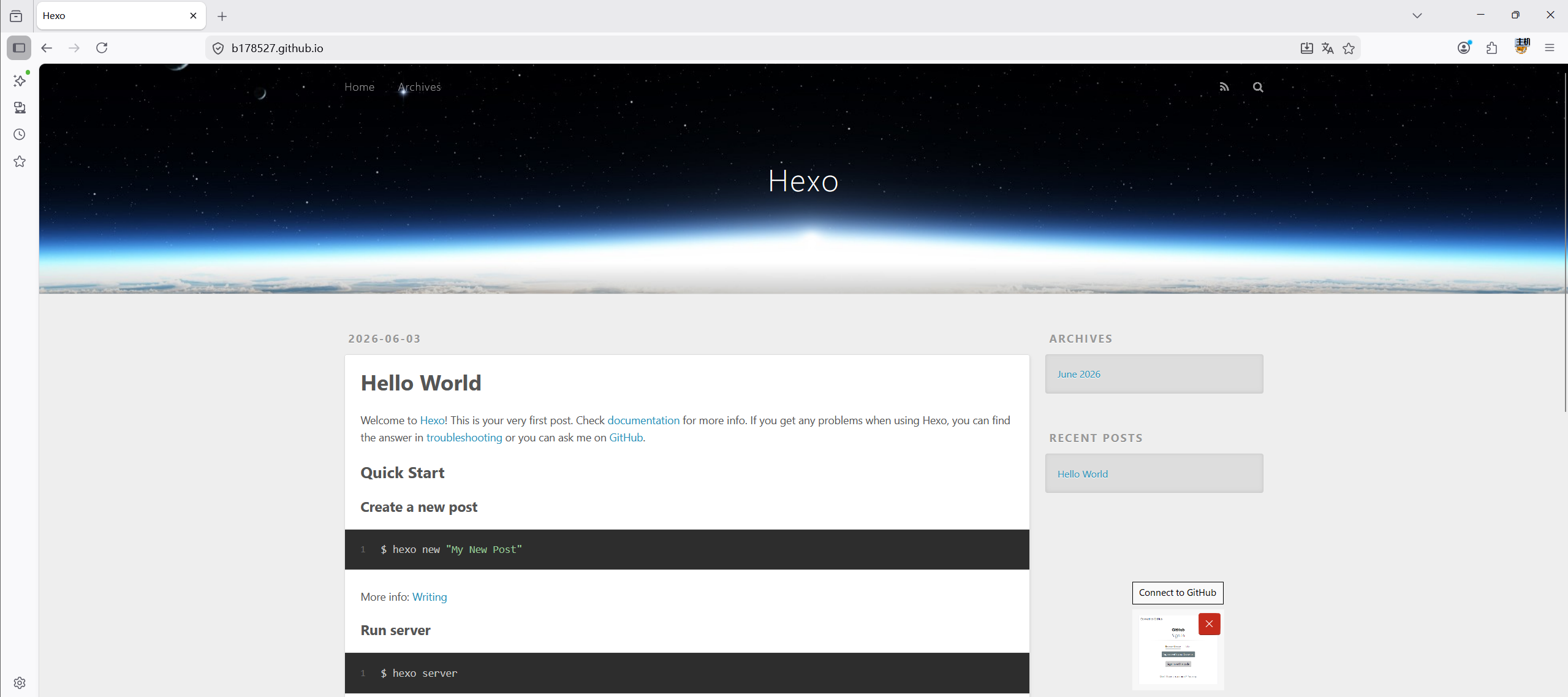Open the Bookmarks sidebar panel
The height and width of the screenshot is (697, 1568).
[20, 162]
